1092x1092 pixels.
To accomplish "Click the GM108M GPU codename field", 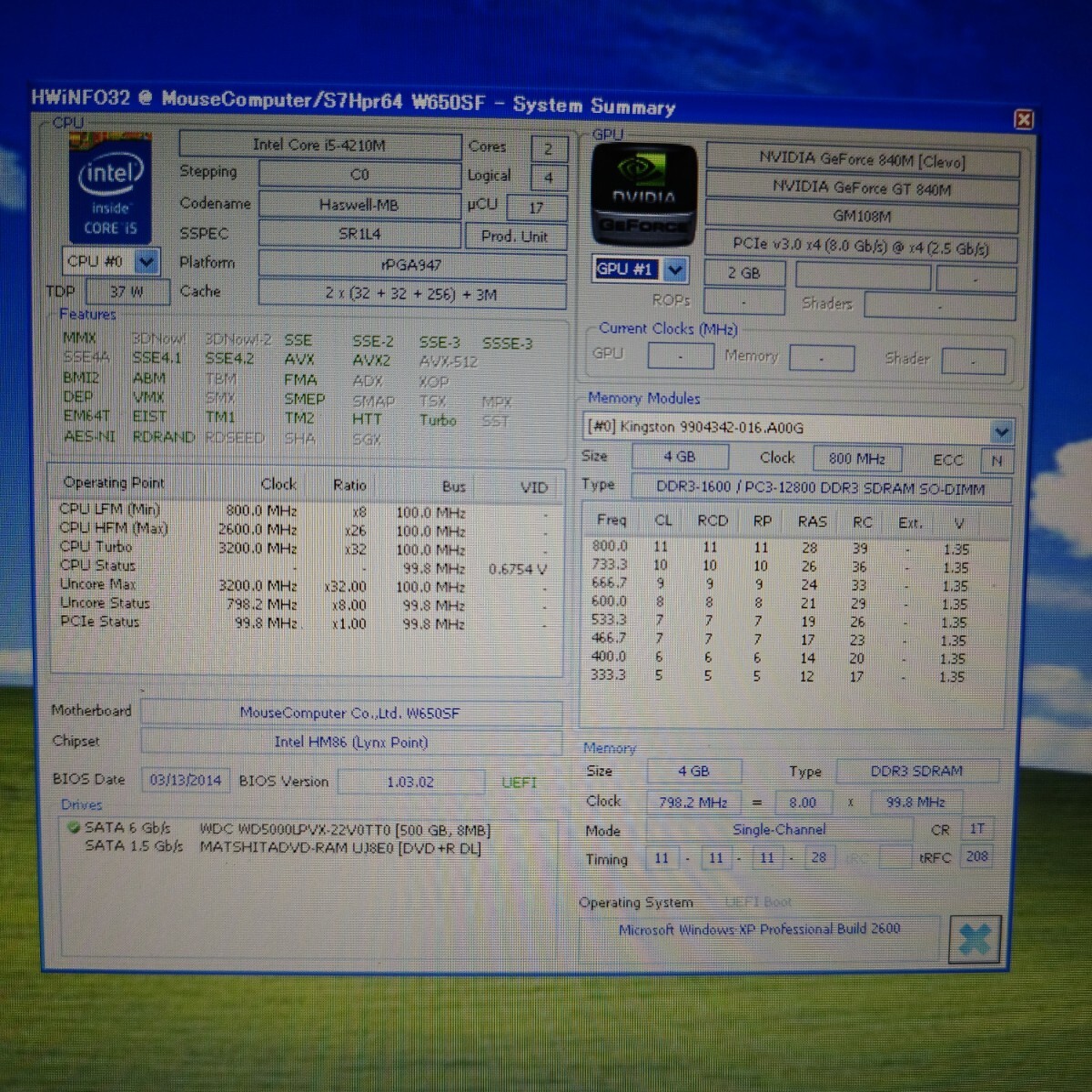I will [x=862, y=217].
